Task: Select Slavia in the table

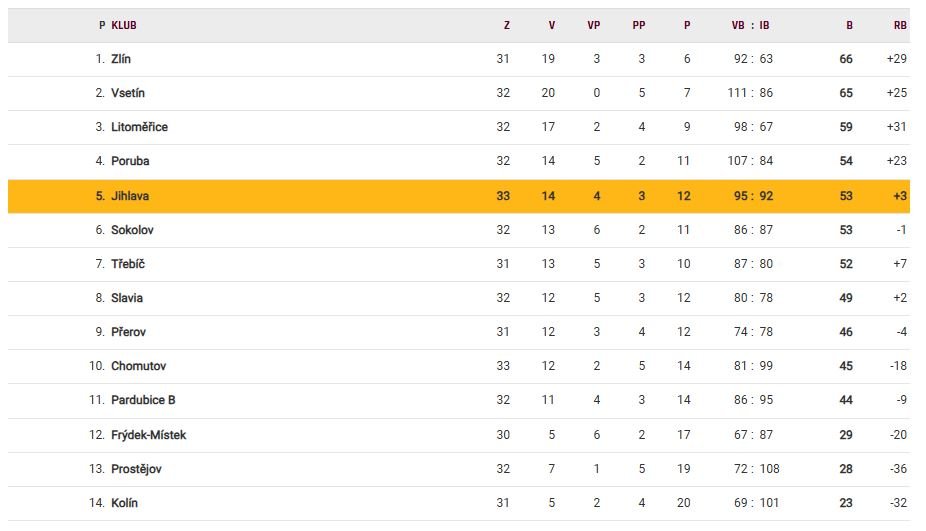Action: tap(127, 298)
